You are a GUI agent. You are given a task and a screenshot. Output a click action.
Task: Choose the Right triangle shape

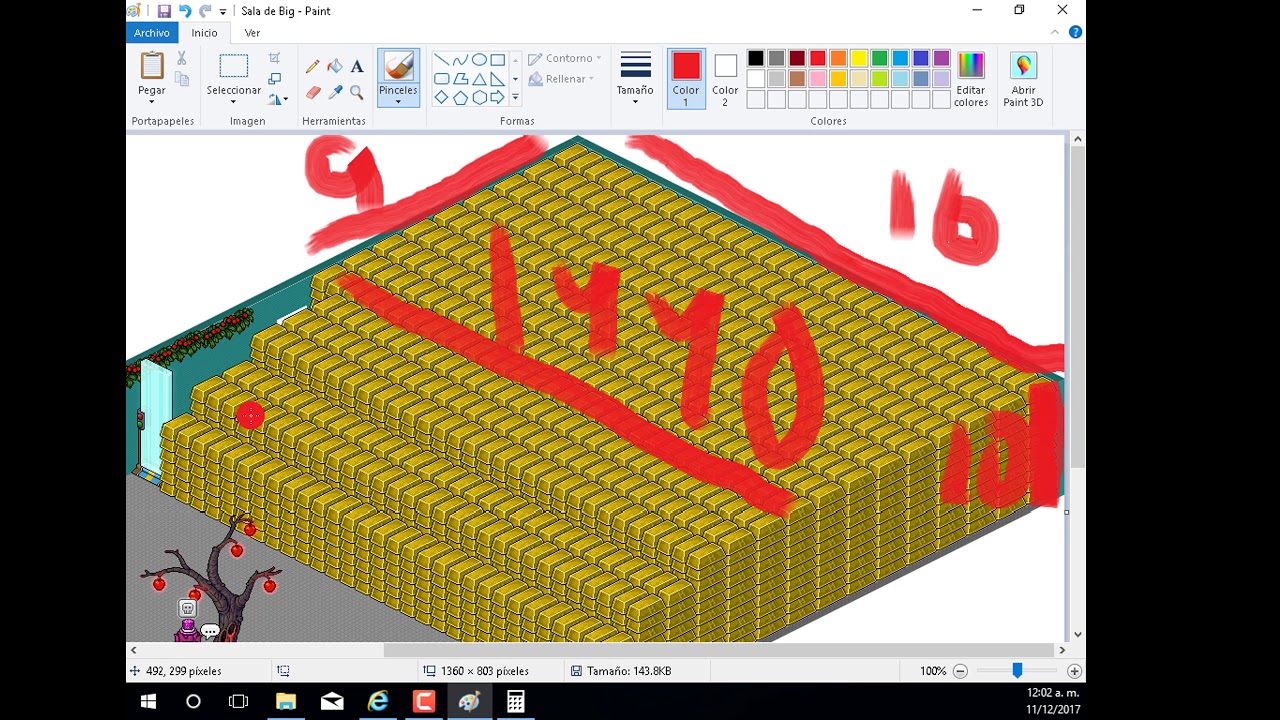pyautogui.click(x=497, y=79)
